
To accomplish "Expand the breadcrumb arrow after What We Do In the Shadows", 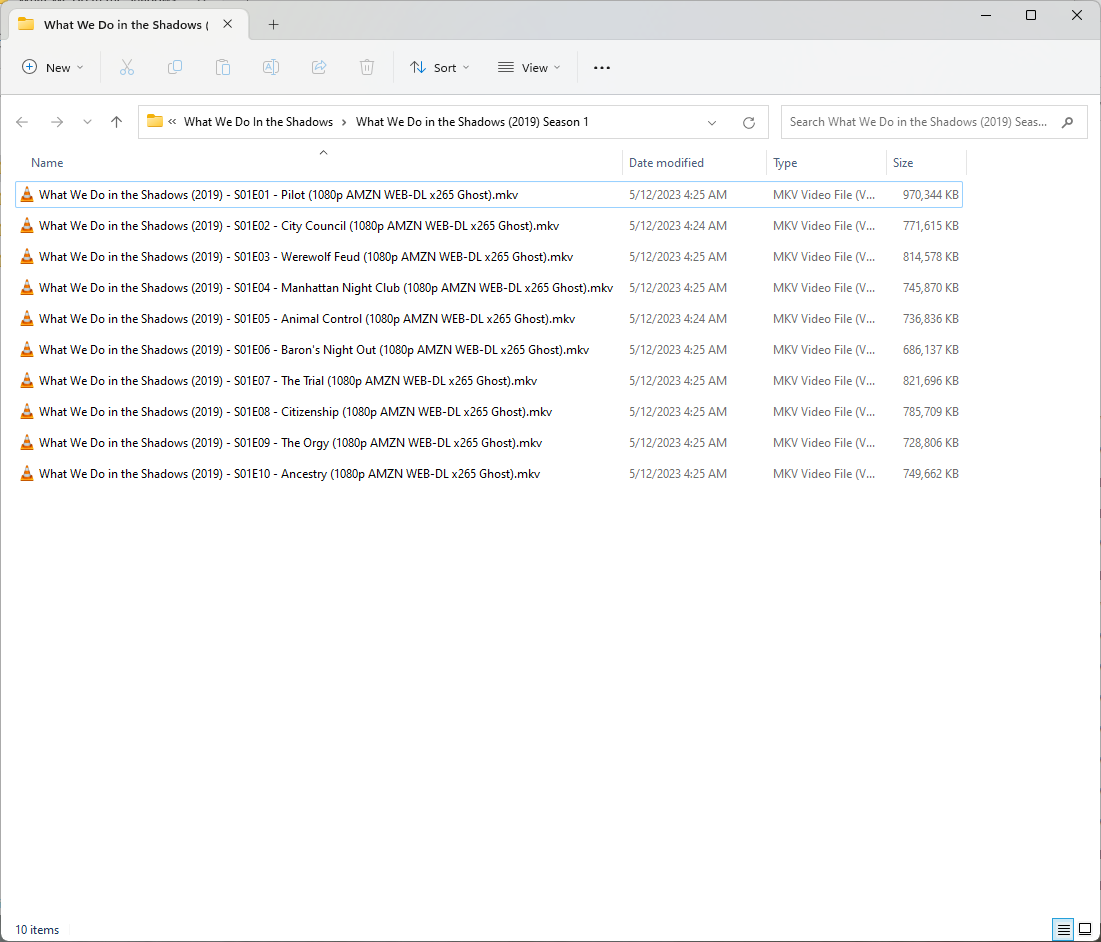I will click(344, 122).
